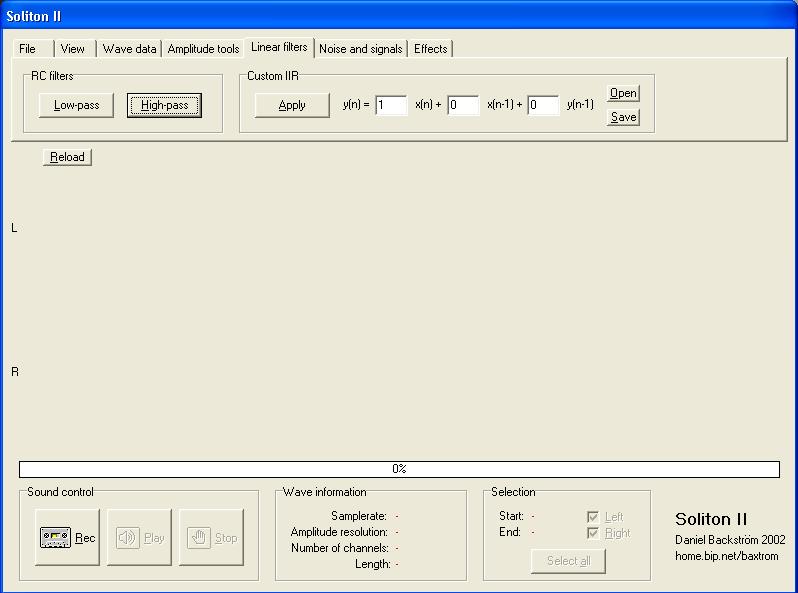
Task: Click the home.bip.net/baxtrom text
Action: (727, 556)
